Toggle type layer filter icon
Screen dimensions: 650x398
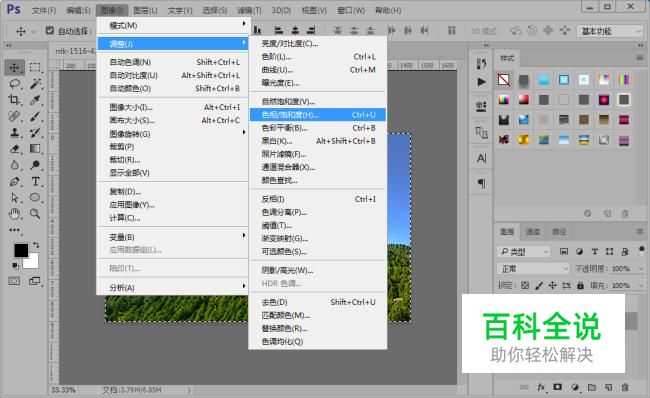594,251
